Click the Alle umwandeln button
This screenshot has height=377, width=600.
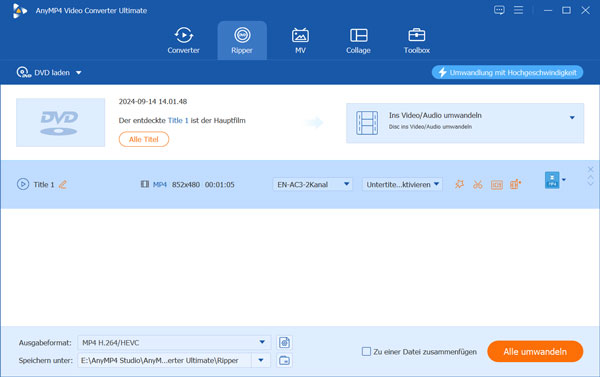point(535,351)
